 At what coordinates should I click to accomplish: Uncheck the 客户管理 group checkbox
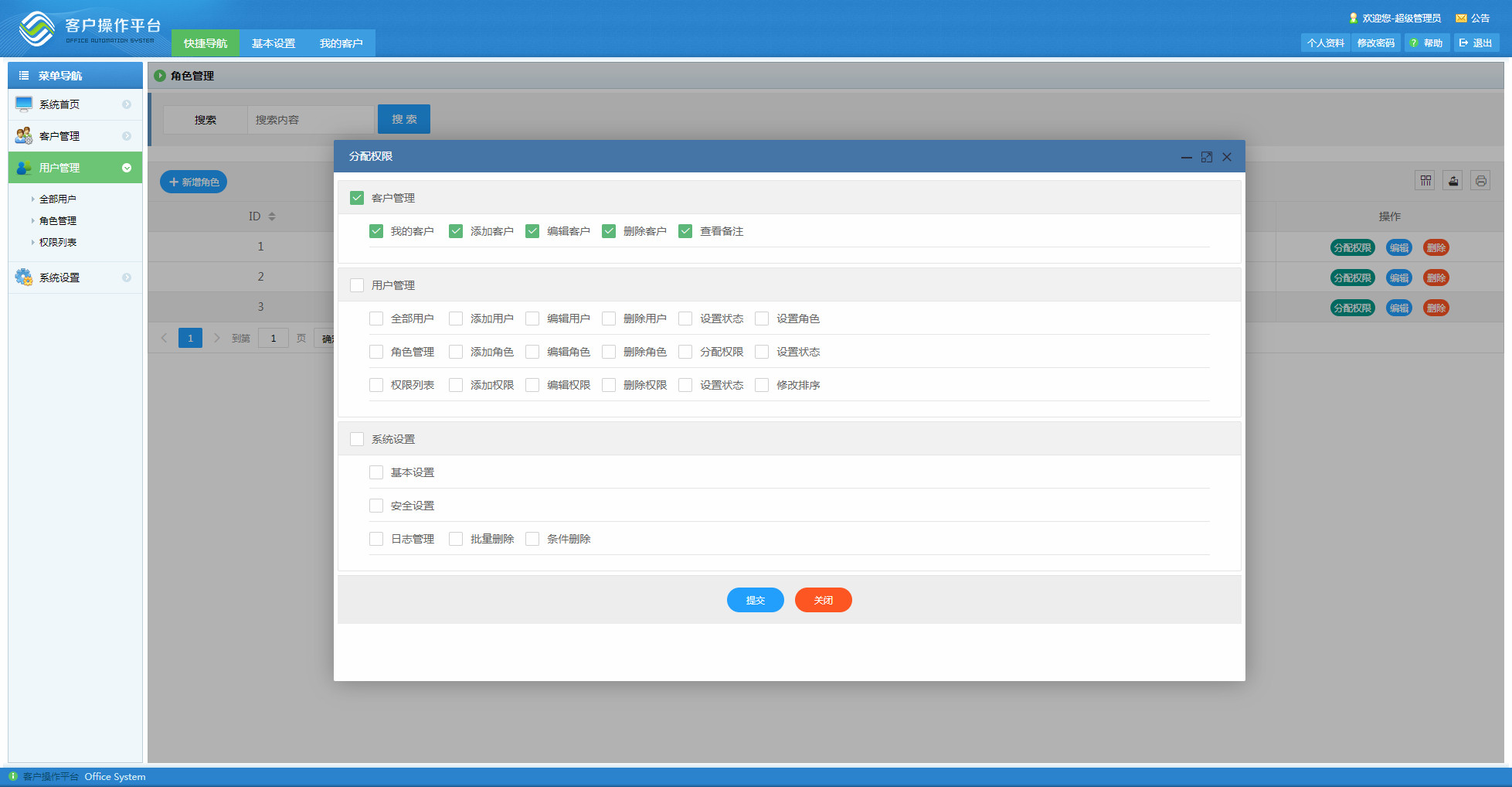357,198
